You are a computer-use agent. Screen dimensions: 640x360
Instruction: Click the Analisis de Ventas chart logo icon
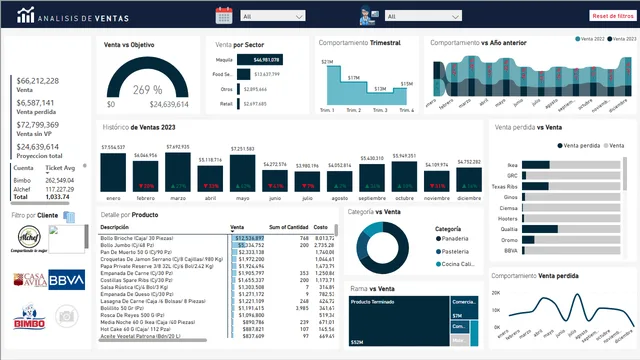tap(26, 15)
